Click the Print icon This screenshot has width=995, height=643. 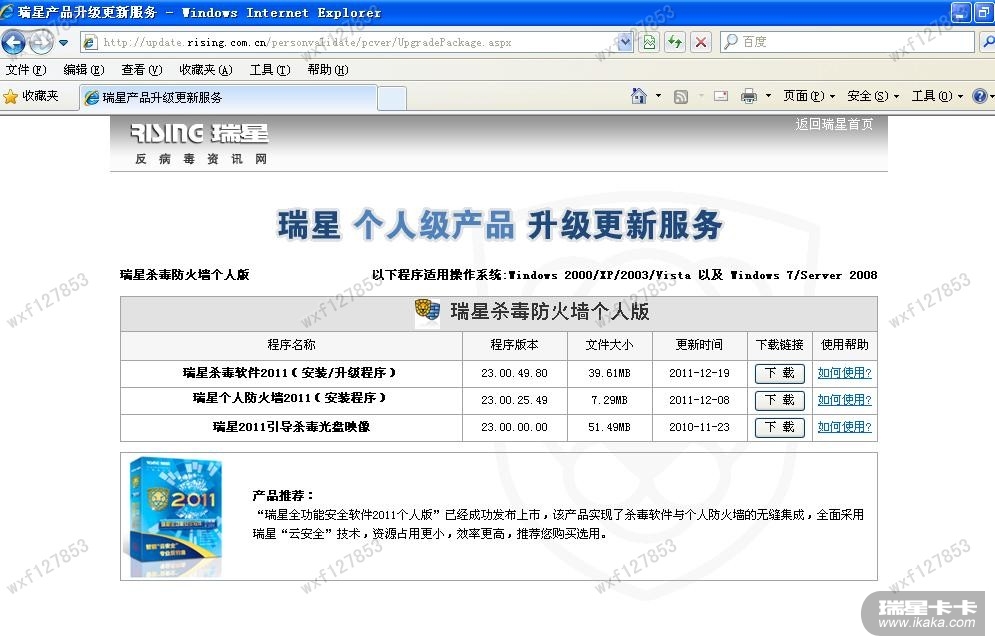749,96
